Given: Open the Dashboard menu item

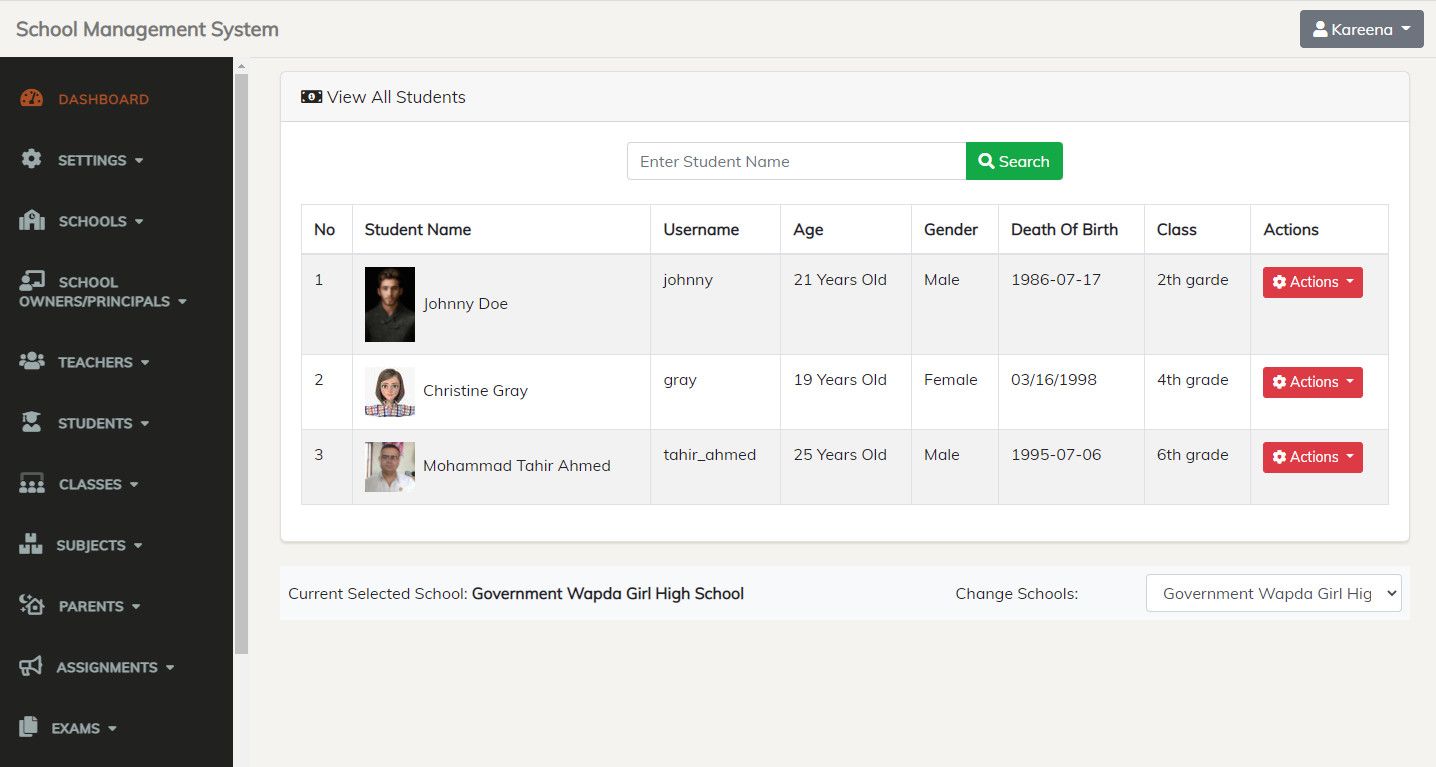Looking at the screenshot, I should tap(103, 99).
